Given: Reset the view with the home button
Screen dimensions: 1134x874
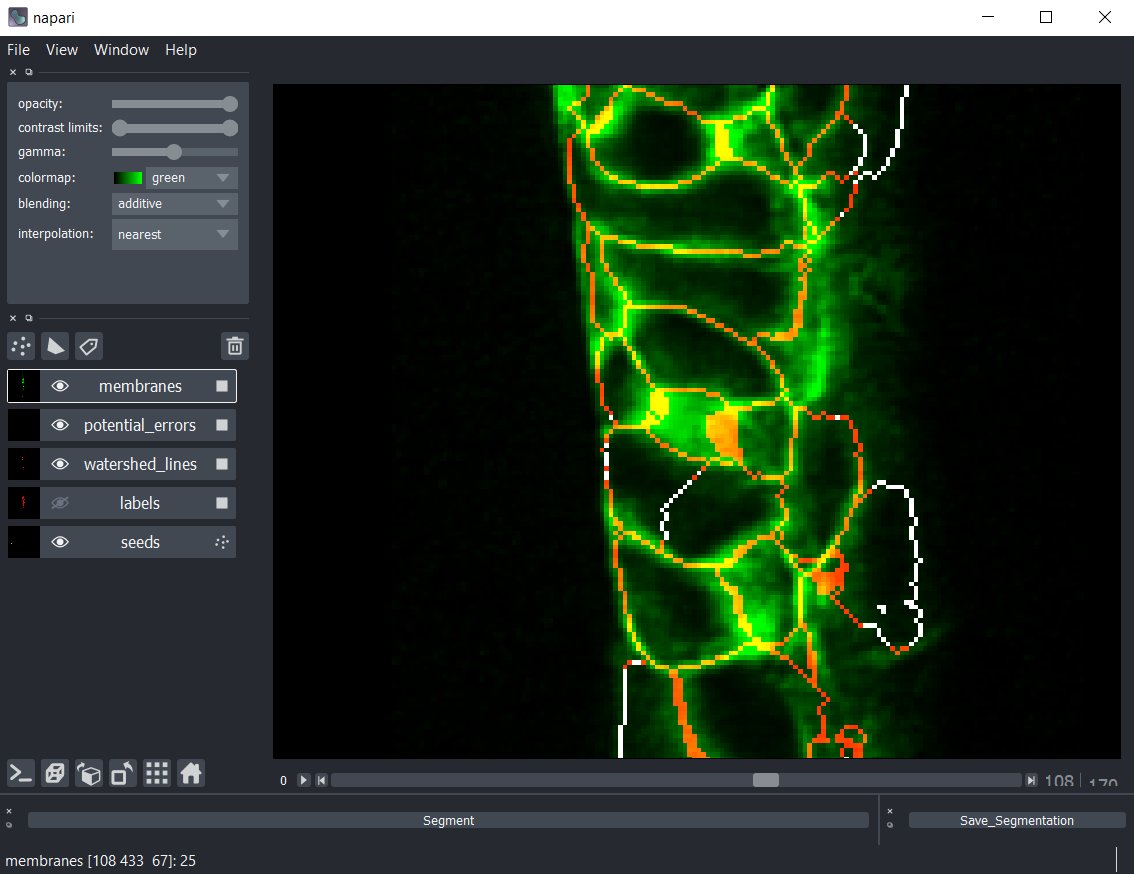Looking at the screenshot, I should (191, 773).
